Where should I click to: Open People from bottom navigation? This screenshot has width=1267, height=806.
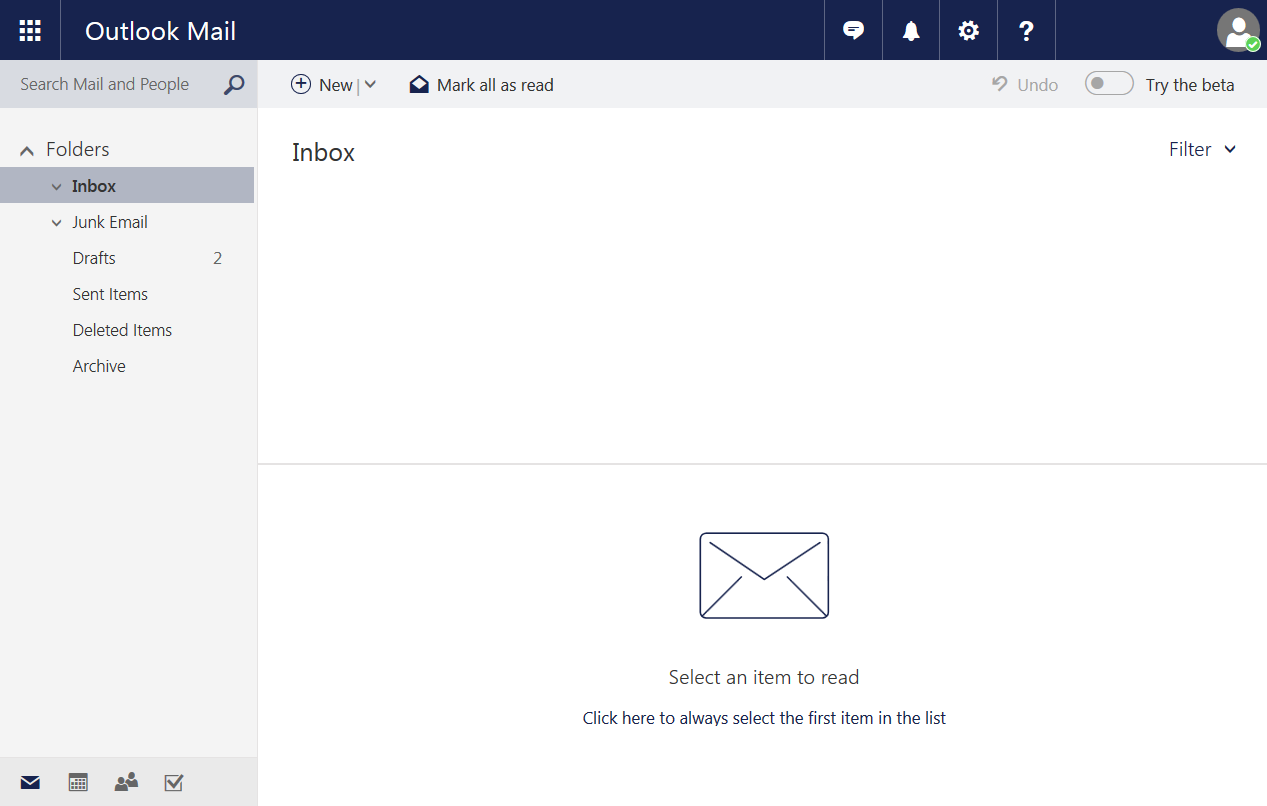[126, 782]
